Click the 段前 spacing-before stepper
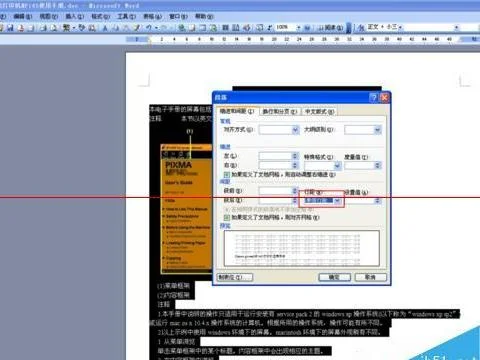Screen dimensions: 480x360 point(294,191)
